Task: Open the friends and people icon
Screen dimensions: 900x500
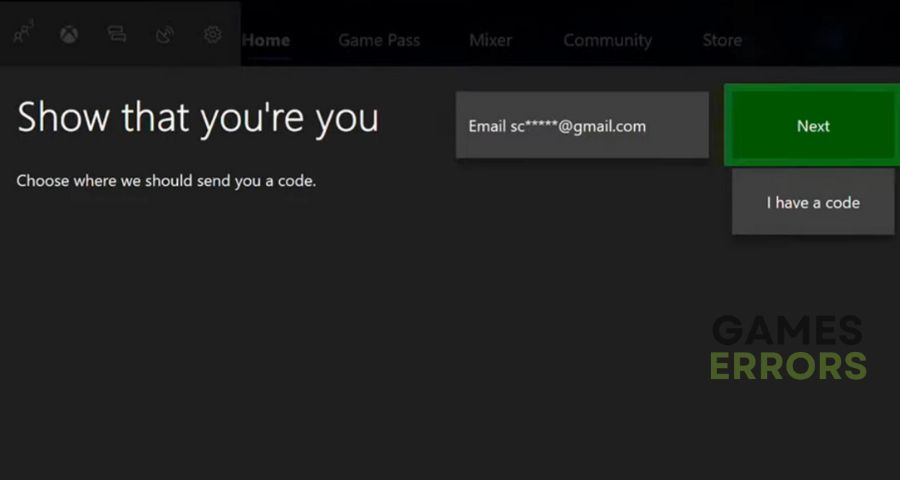Action: (x=23, y=32)
